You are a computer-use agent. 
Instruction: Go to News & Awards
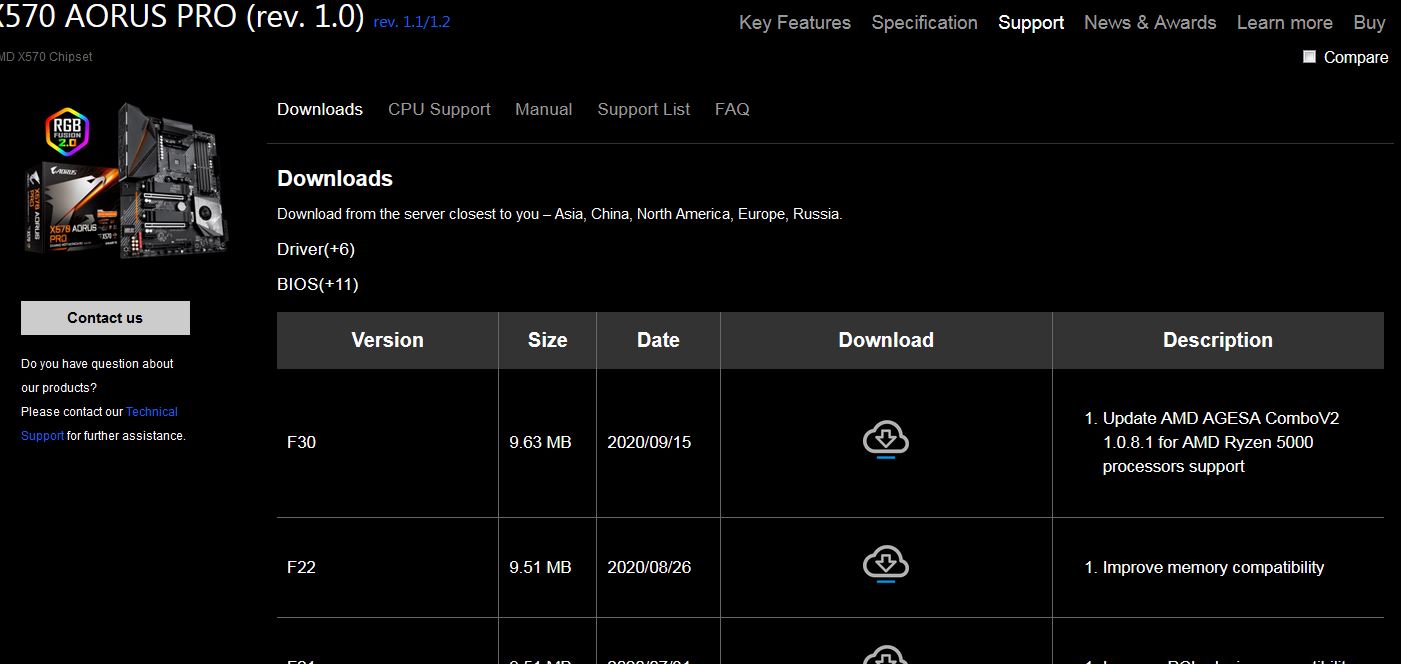[x=1150, y=22]
